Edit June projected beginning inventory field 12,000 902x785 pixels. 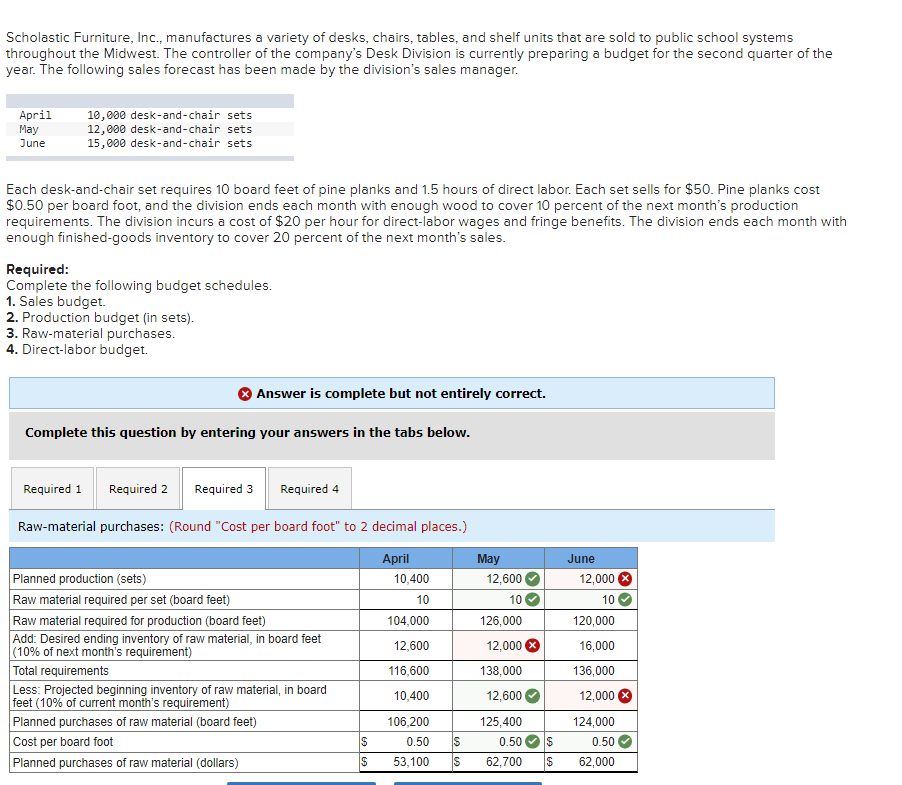point(591,696)
